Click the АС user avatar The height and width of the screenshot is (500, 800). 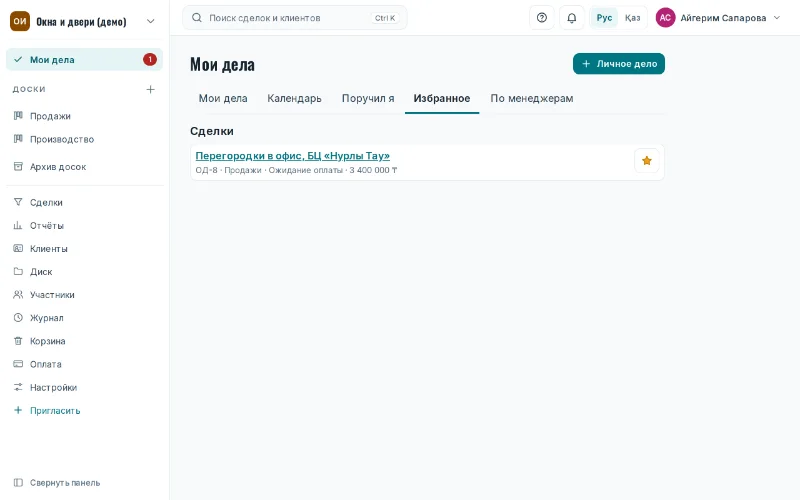(x=665, y=18)
